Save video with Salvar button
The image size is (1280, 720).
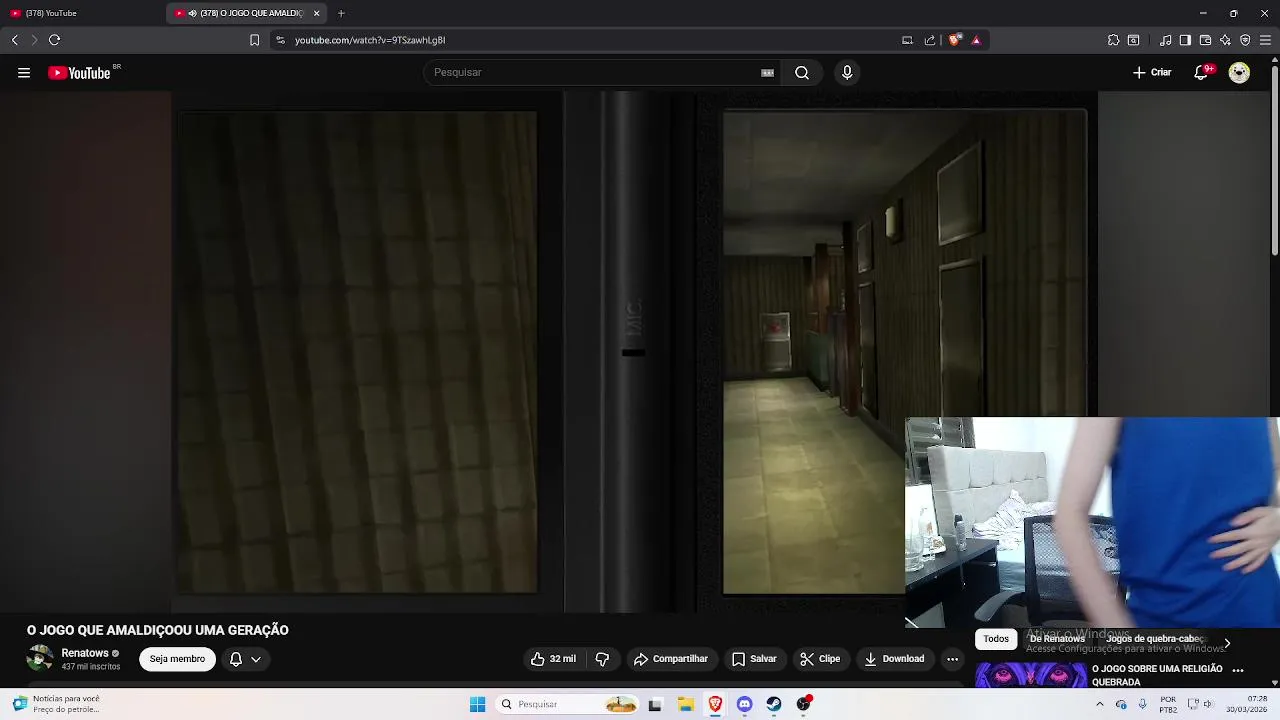(x=754, y=659)
